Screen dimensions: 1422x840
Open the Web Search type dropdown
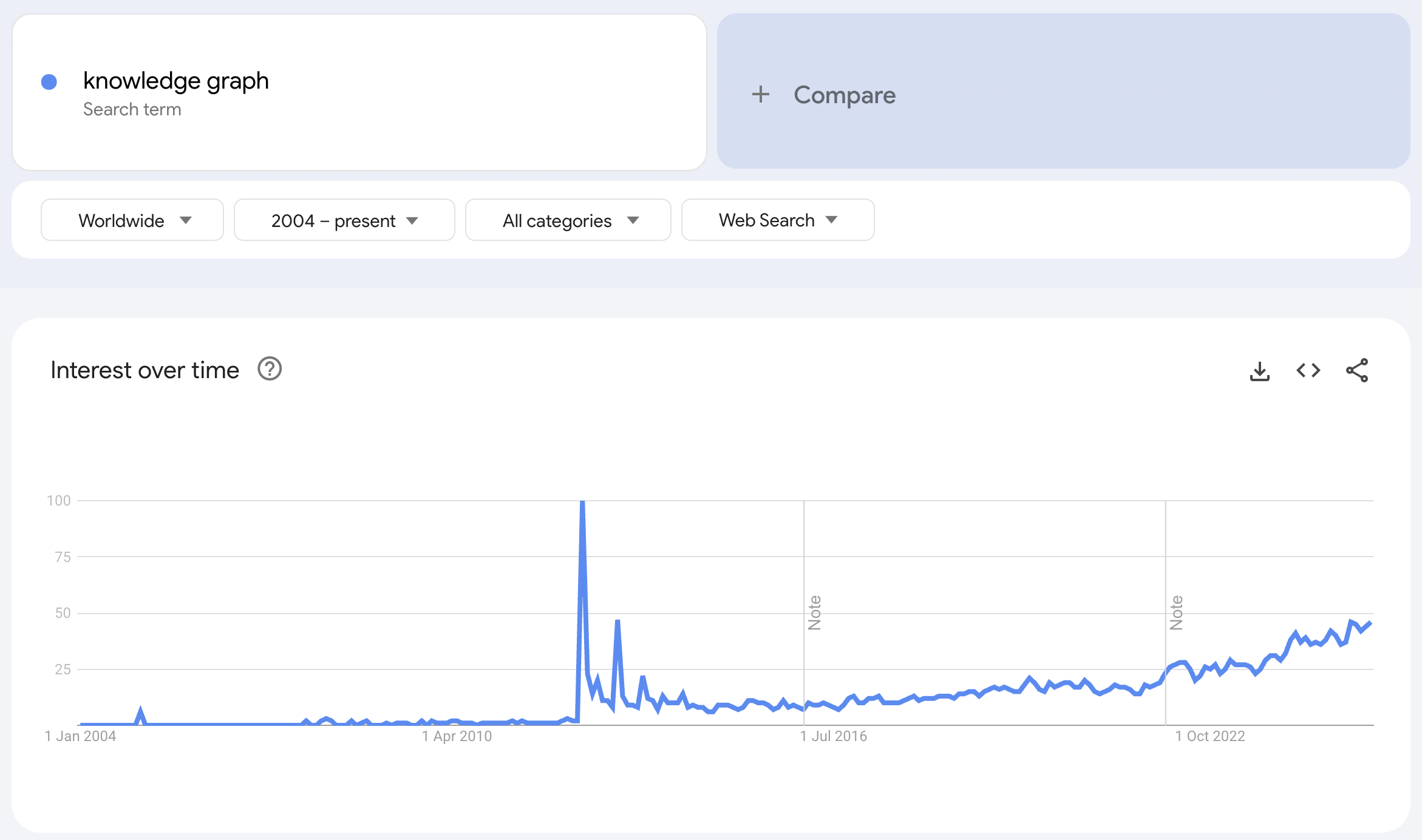(x=778, y=220)
